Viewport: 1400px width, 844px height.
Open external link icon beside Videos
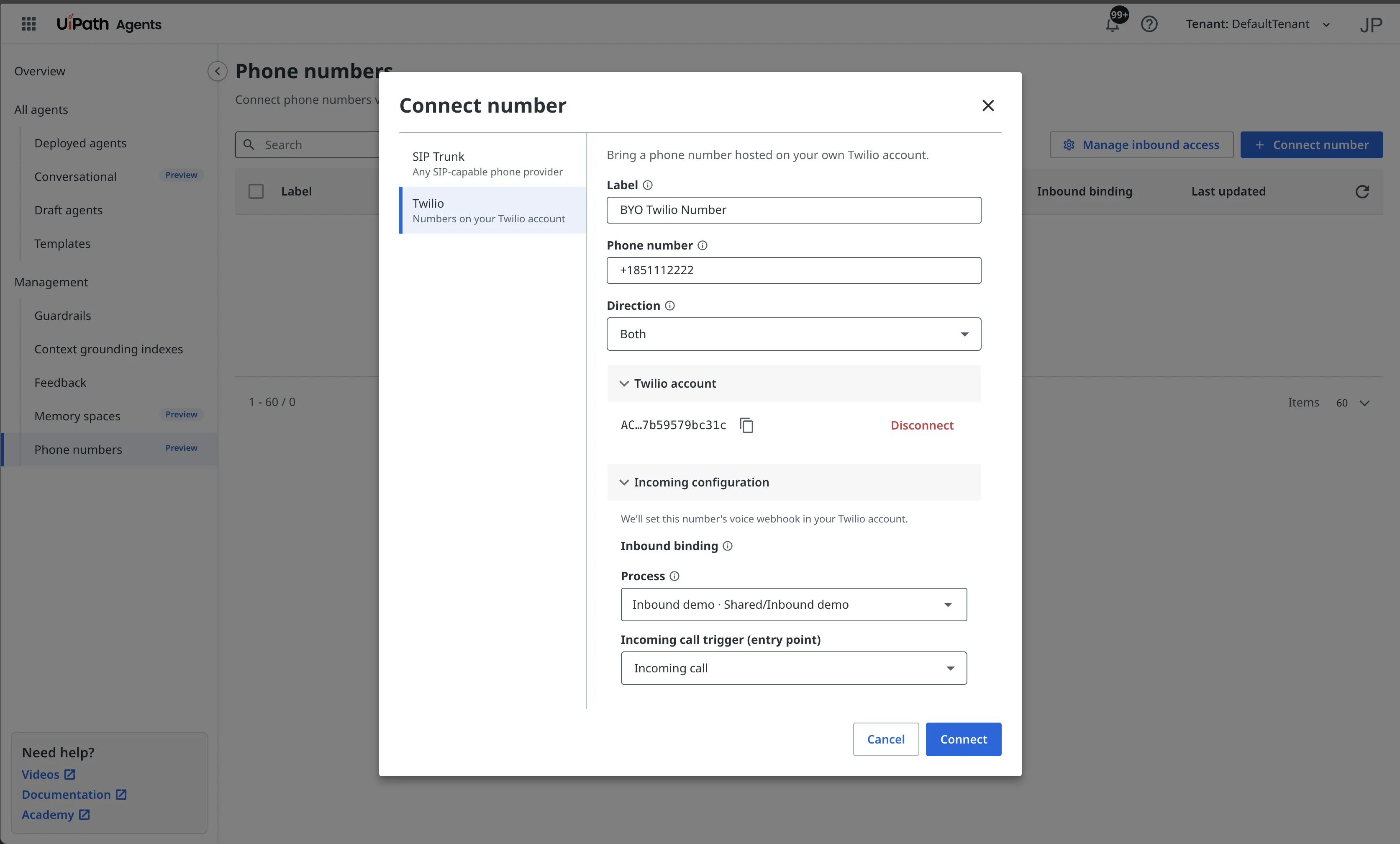(69, 775)
